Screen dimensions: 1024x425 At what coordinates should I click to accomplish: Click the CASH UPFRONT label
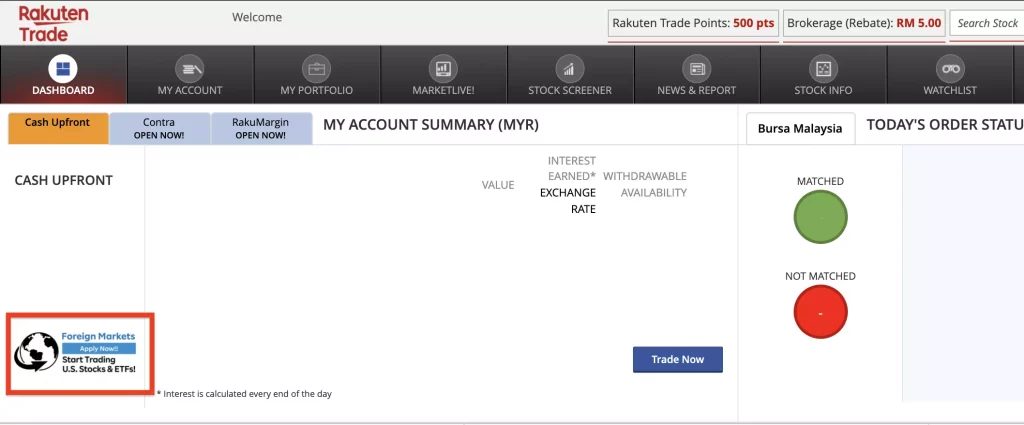point(63,180)
